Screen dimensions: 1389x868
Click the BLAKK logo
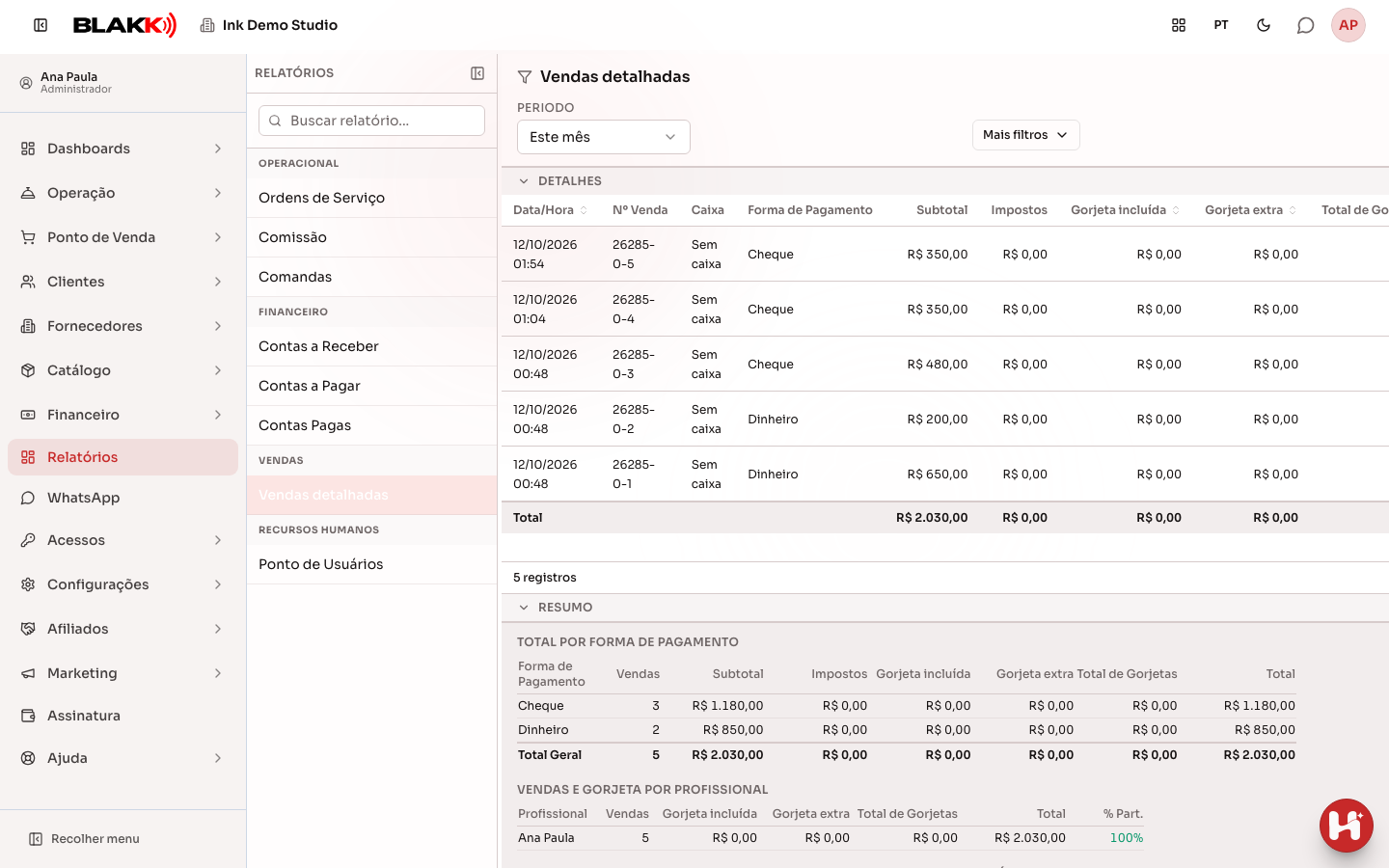click(x=125, y=25)
